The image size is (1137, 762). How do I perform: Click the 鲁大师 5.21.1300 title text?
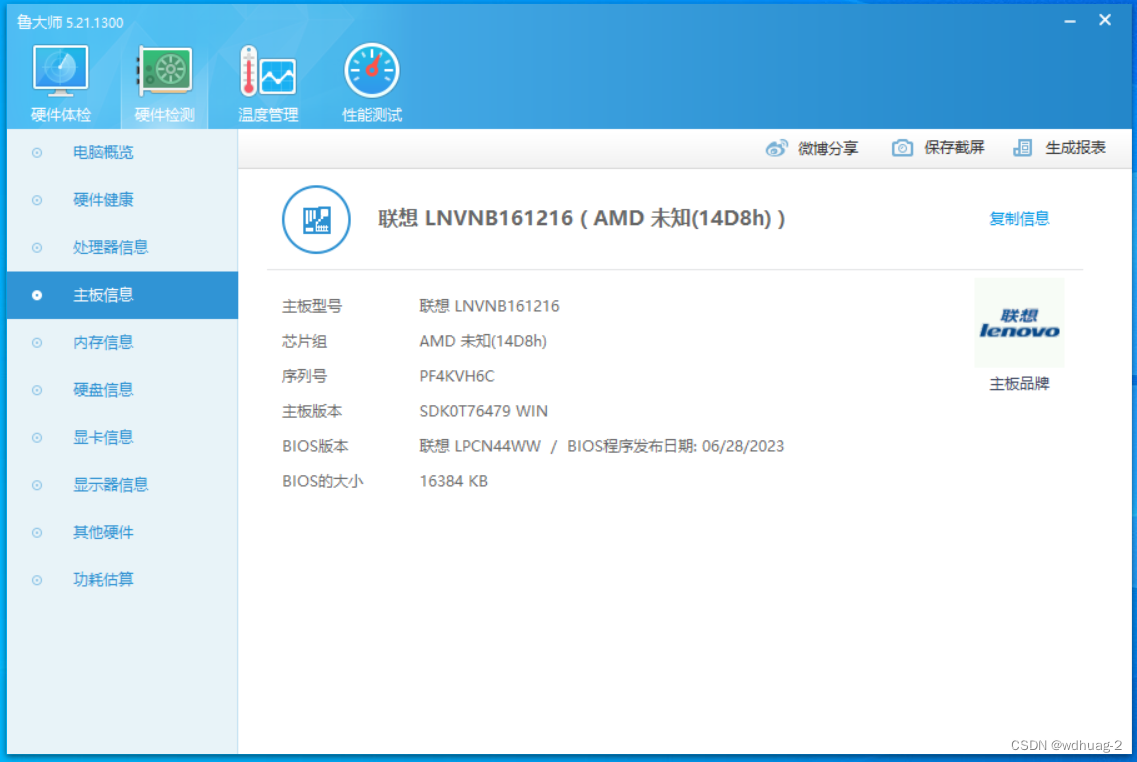tap(70, 22)
